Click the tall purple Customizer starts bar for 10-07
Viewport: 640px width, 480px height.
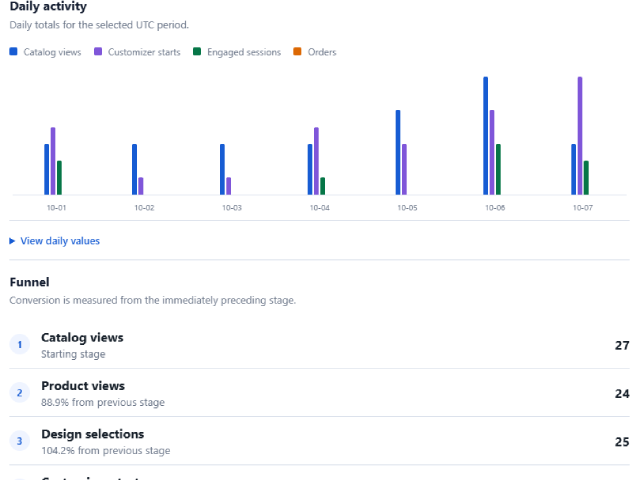[580, 136]
